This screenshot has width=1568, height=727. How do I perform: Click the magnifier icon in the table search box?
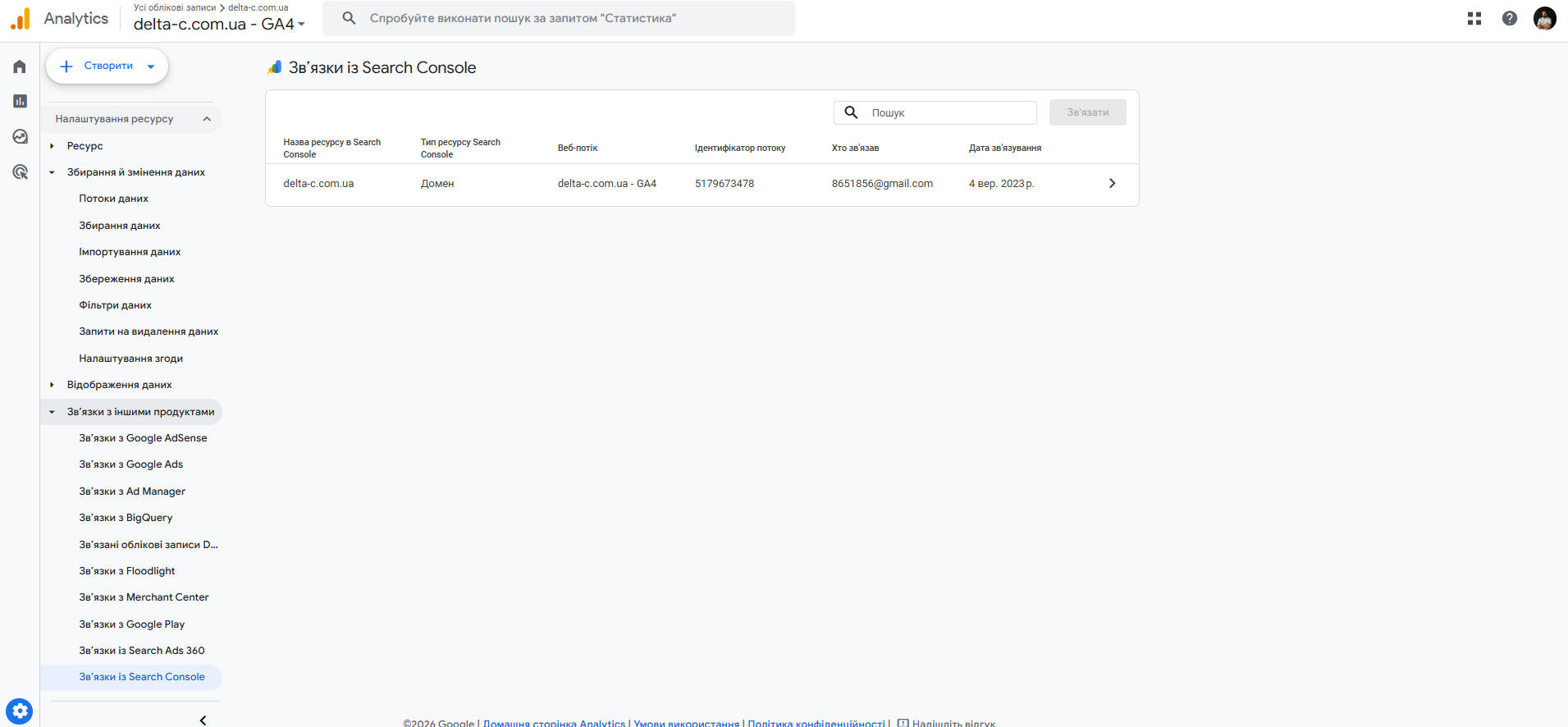(851, 112)
